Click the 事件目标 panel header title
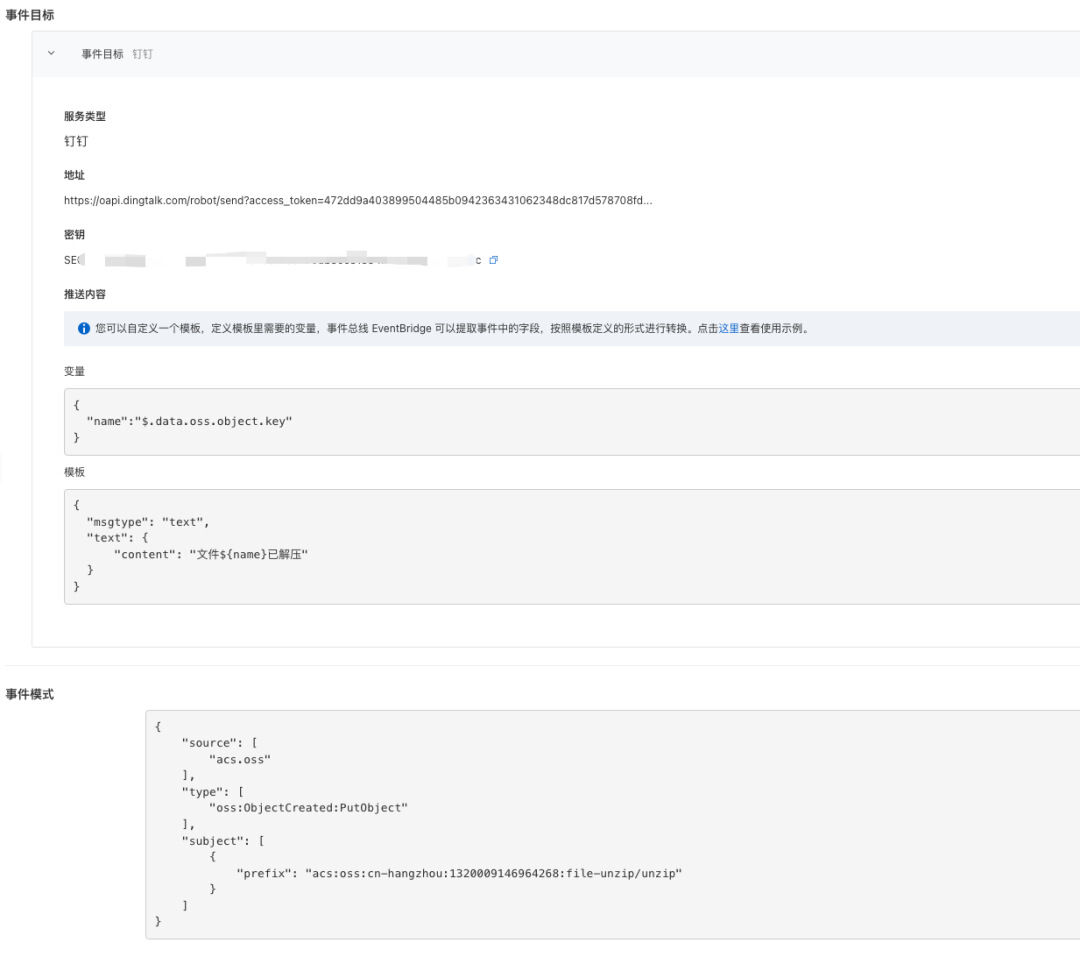The image size is (1080, 964). [x=102, y=54]
